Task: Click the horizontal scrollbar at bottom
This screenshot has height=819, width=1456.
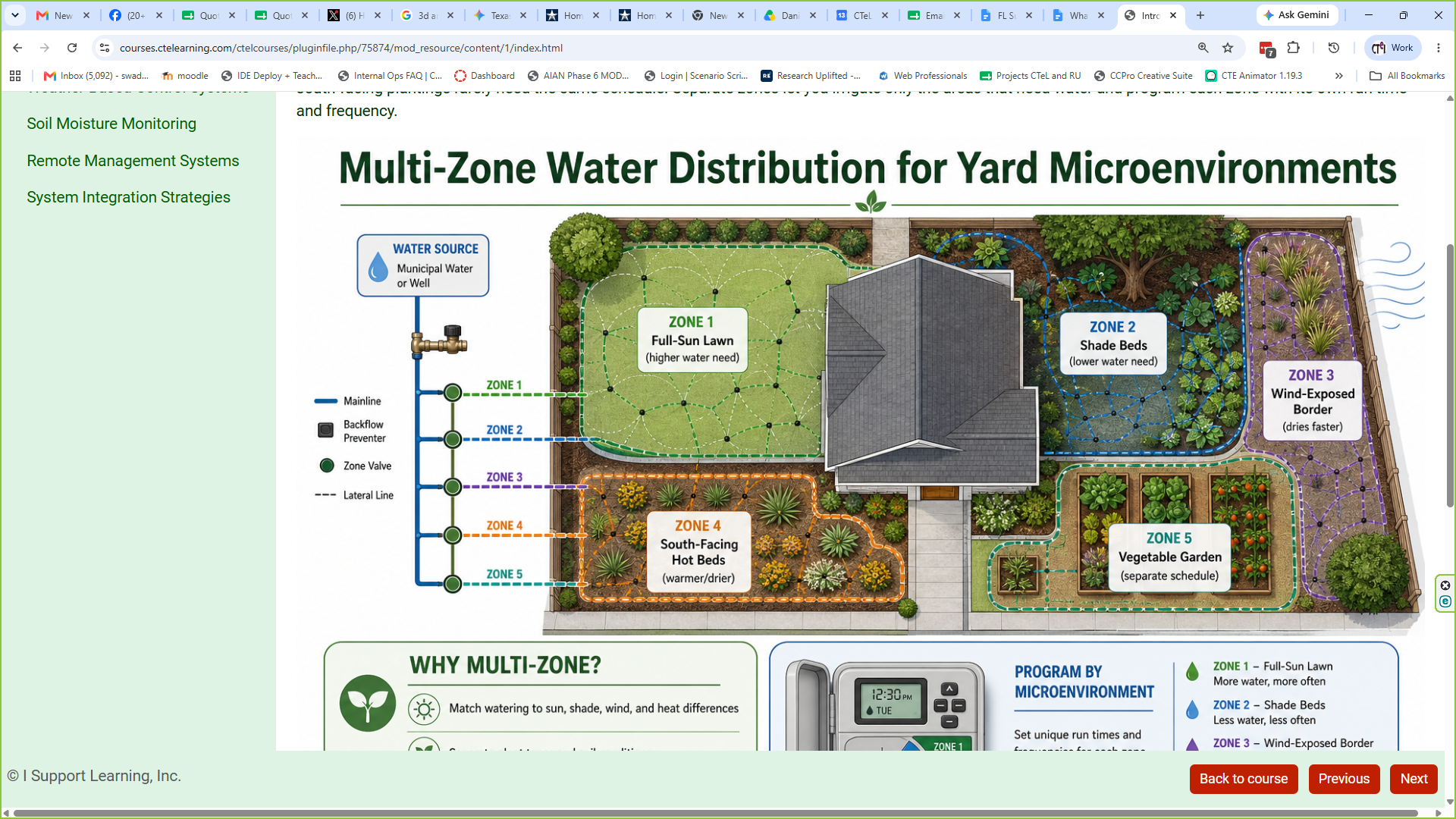Action: tap(716, 814)
